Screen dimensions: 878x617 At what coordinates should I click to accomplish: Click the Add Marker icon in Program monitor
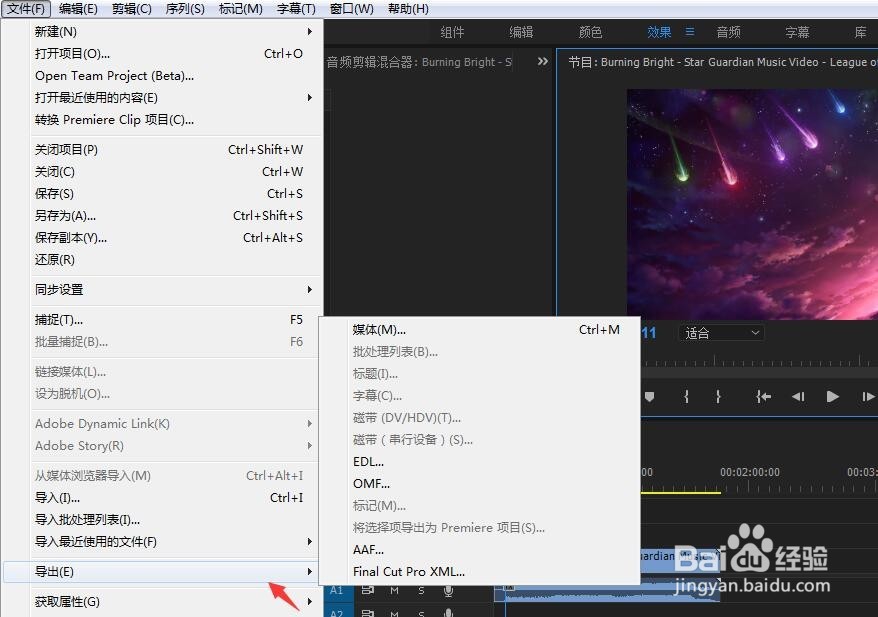[x=650, y=396]
